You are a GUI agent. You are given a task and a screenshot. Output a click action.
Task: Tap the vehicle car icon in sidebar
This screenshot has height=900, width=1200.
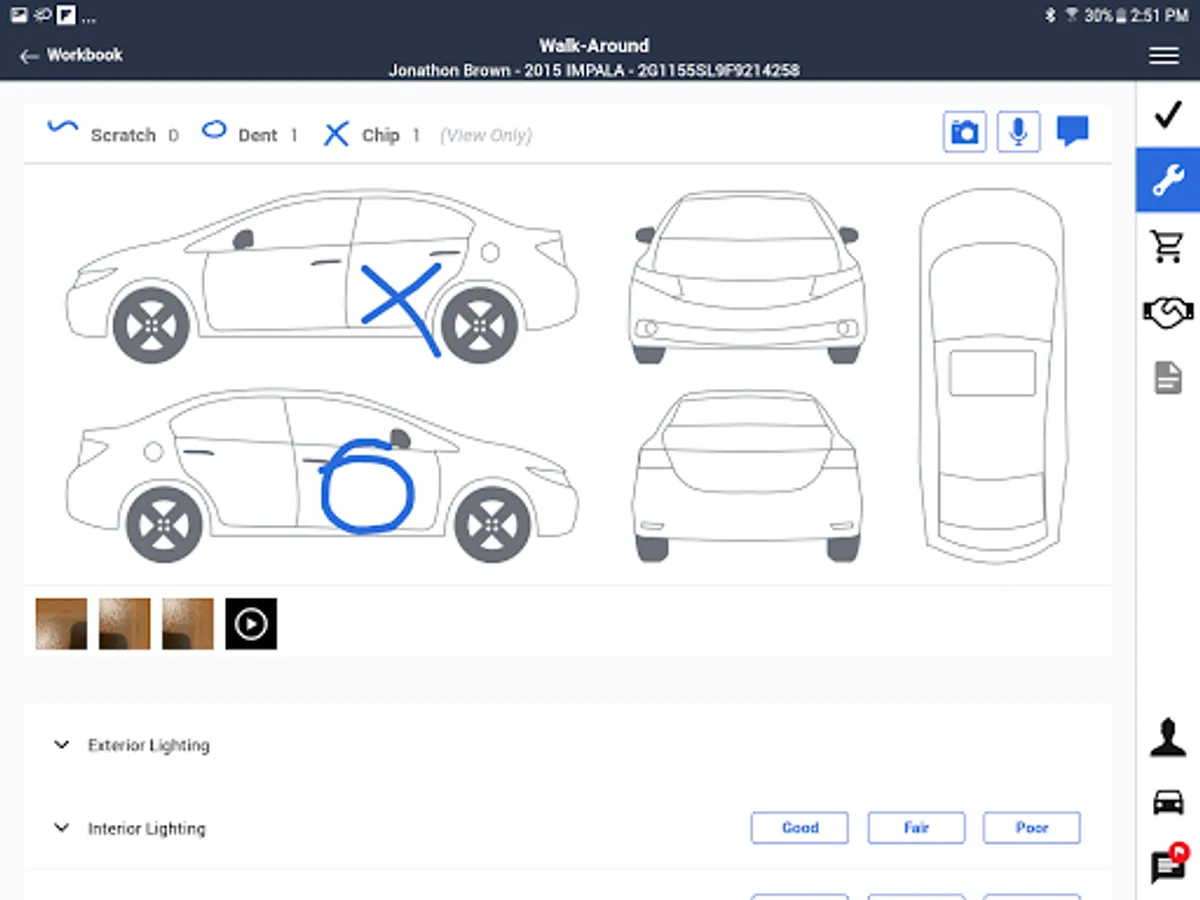coord(1168,801)
